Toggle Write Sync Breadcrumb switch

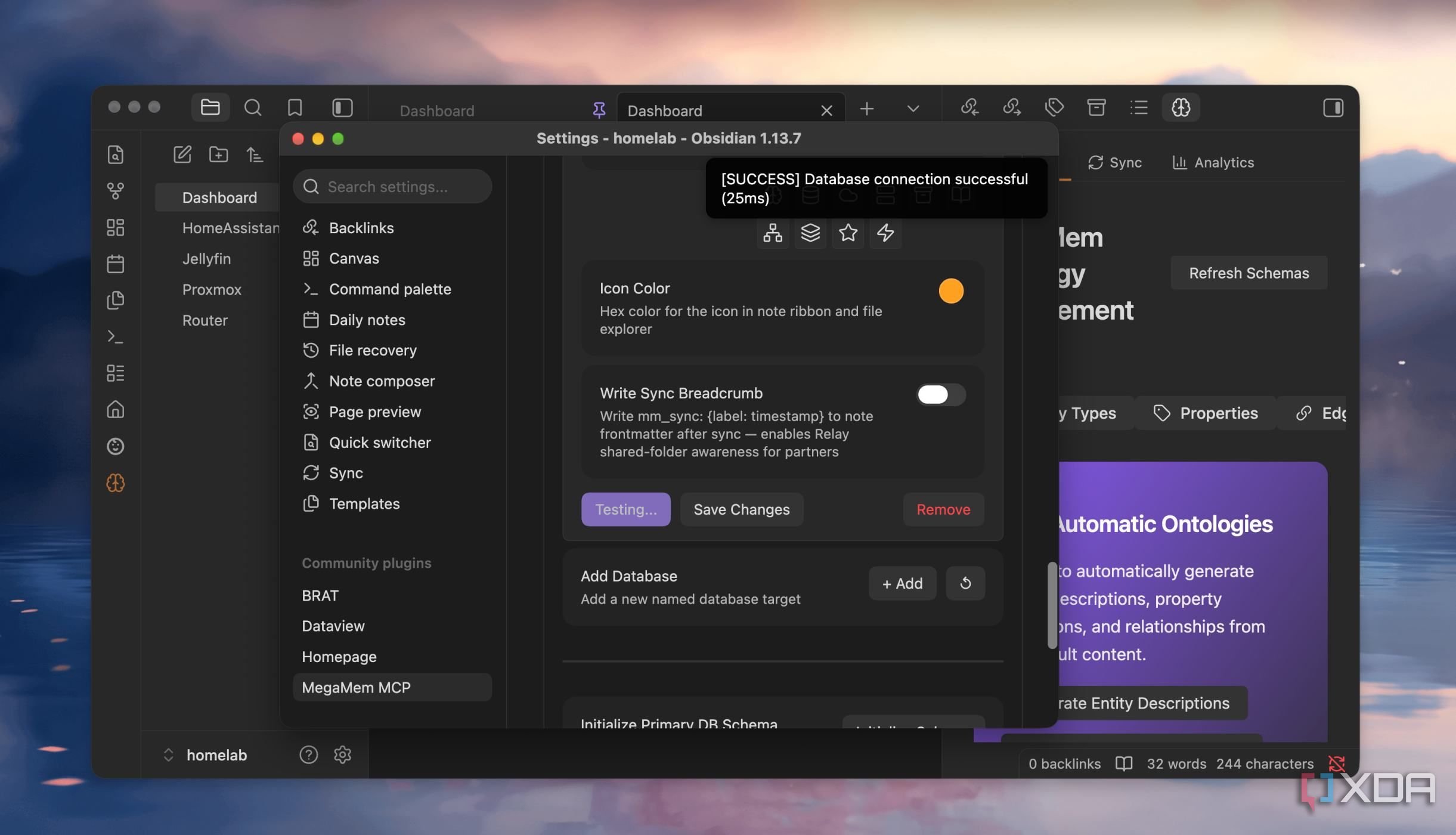(x=941, y=394)
